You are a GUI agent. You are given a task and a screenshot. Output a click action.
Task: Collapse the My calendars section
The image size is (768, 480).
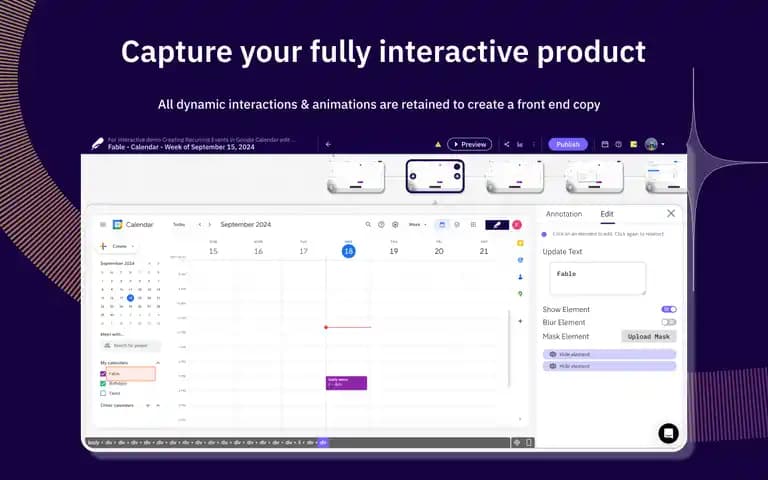pos(158,362)
